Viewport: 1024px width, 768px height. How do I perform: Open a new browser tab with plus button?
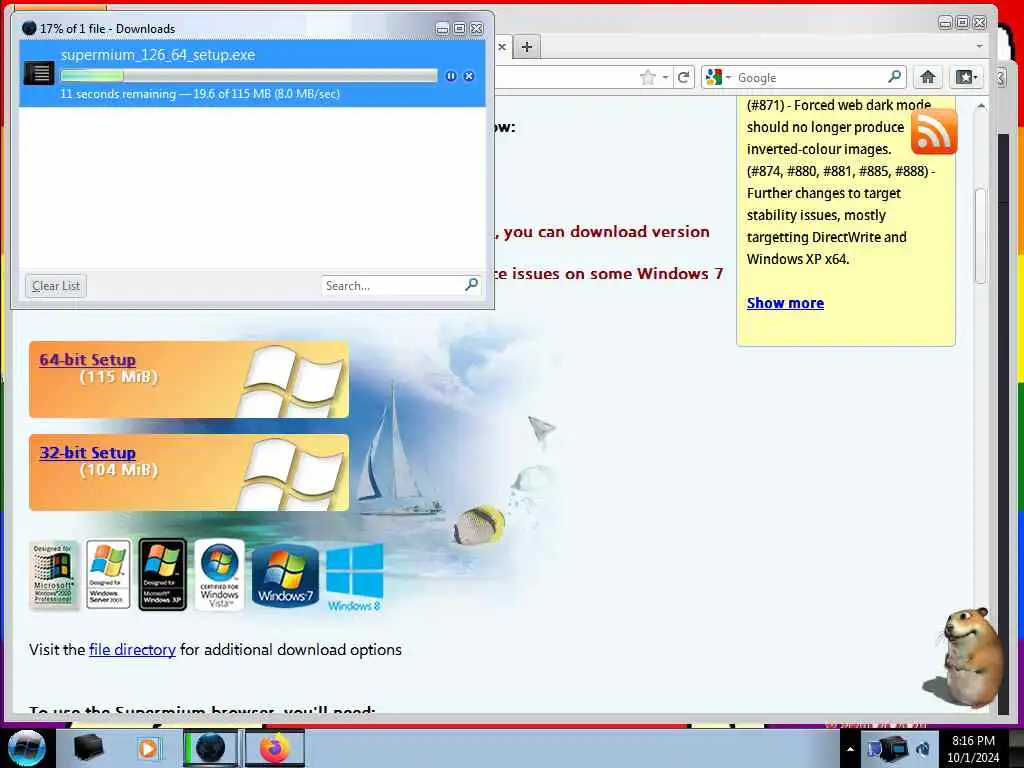point(527,47)
